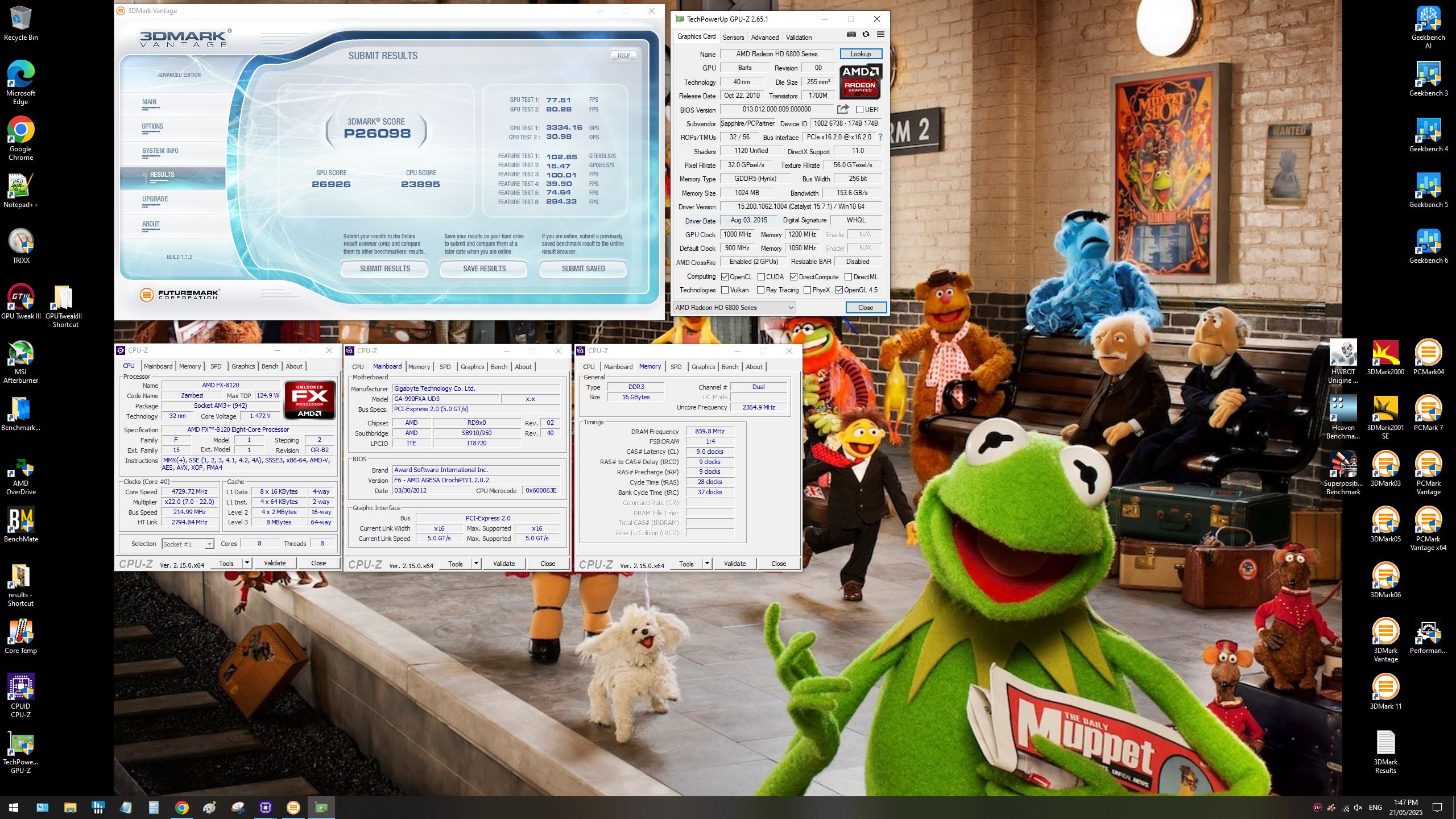
Task: Open Notepad++ desktop icon
Action: coord(20,191)
